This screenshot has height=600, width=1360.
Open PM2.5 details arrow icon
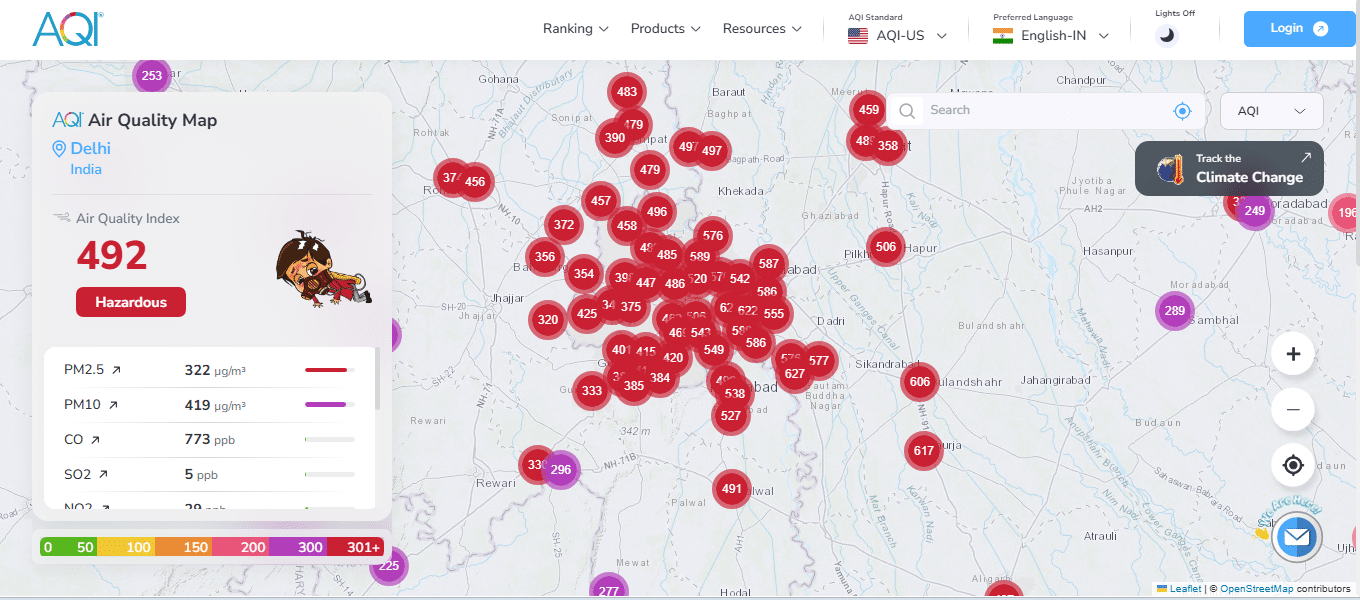[x=116, y=370]
